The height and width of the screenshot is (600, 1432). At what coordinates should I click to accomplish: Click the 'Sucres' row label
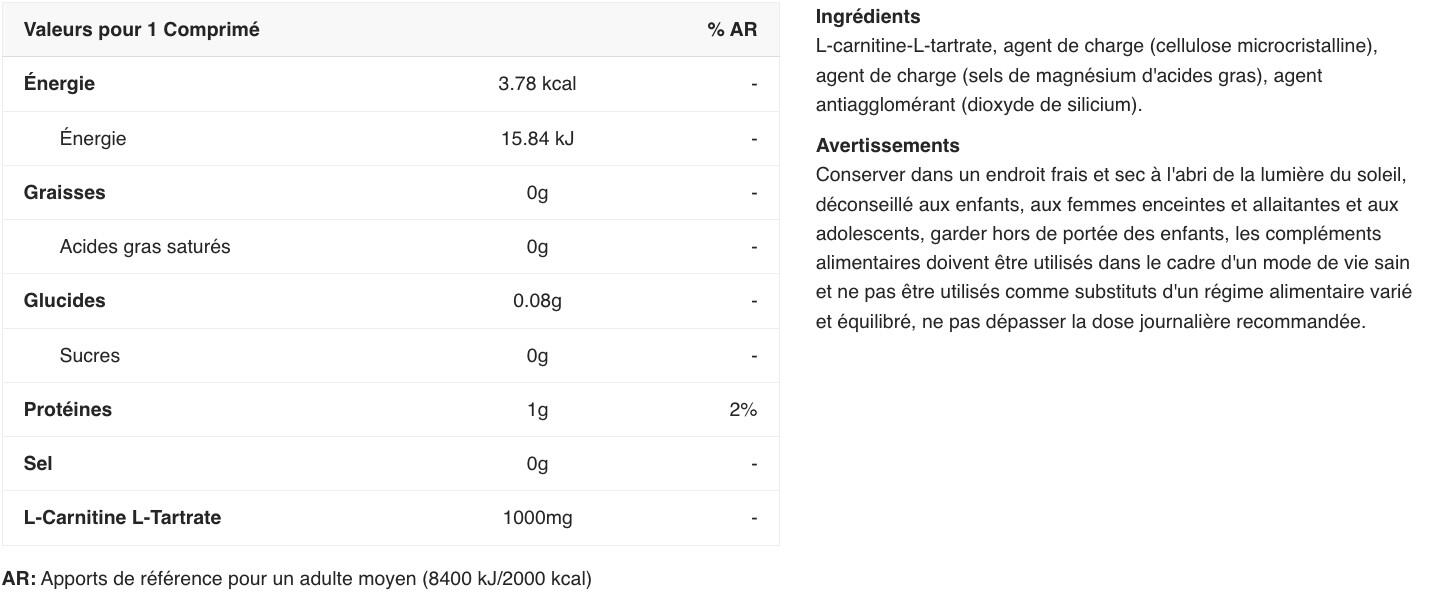(90, 356)
